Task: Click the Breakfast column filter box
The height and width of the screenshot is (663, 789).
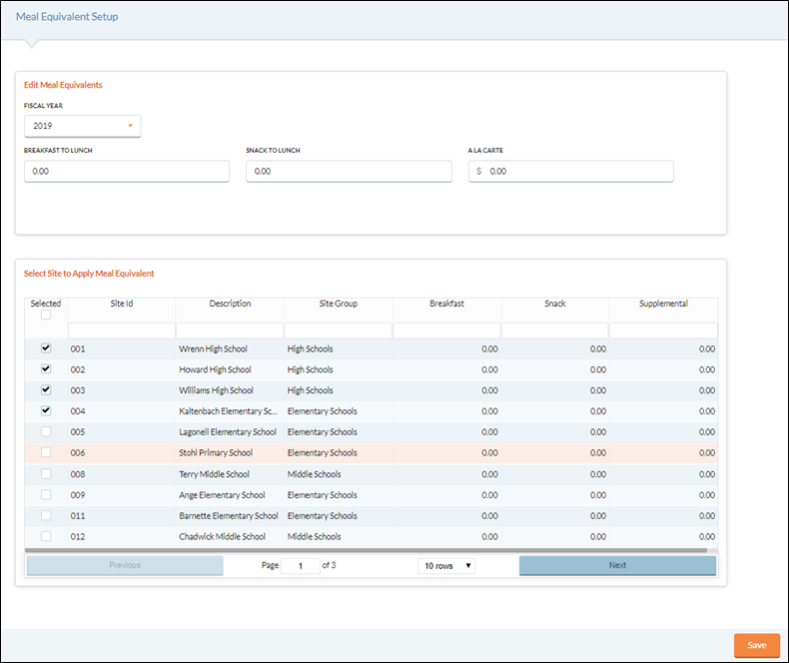Action: click(x=447, y=330)
